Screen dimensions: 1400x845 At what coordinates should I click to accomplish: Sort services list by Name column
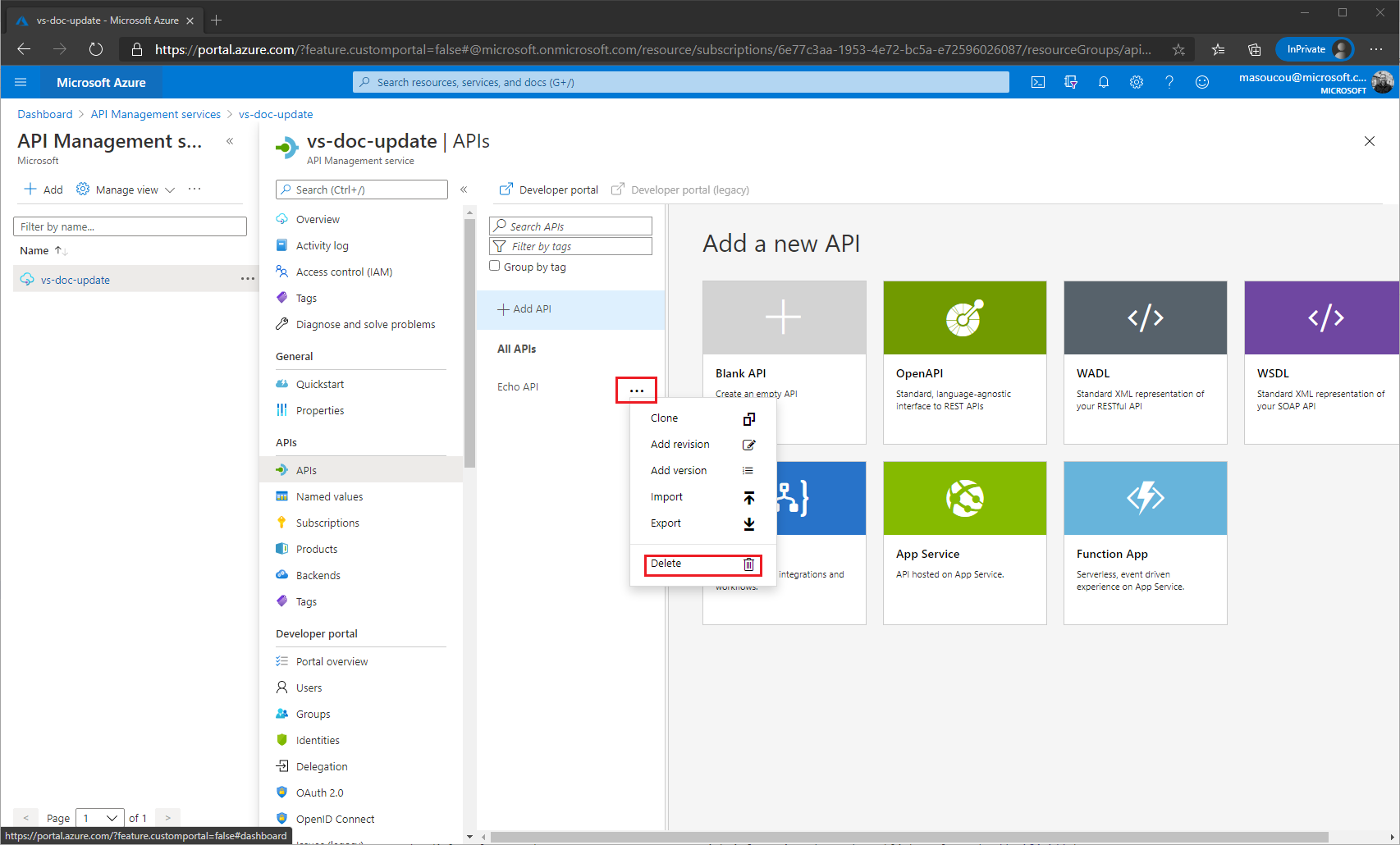[x=43, y=250]
